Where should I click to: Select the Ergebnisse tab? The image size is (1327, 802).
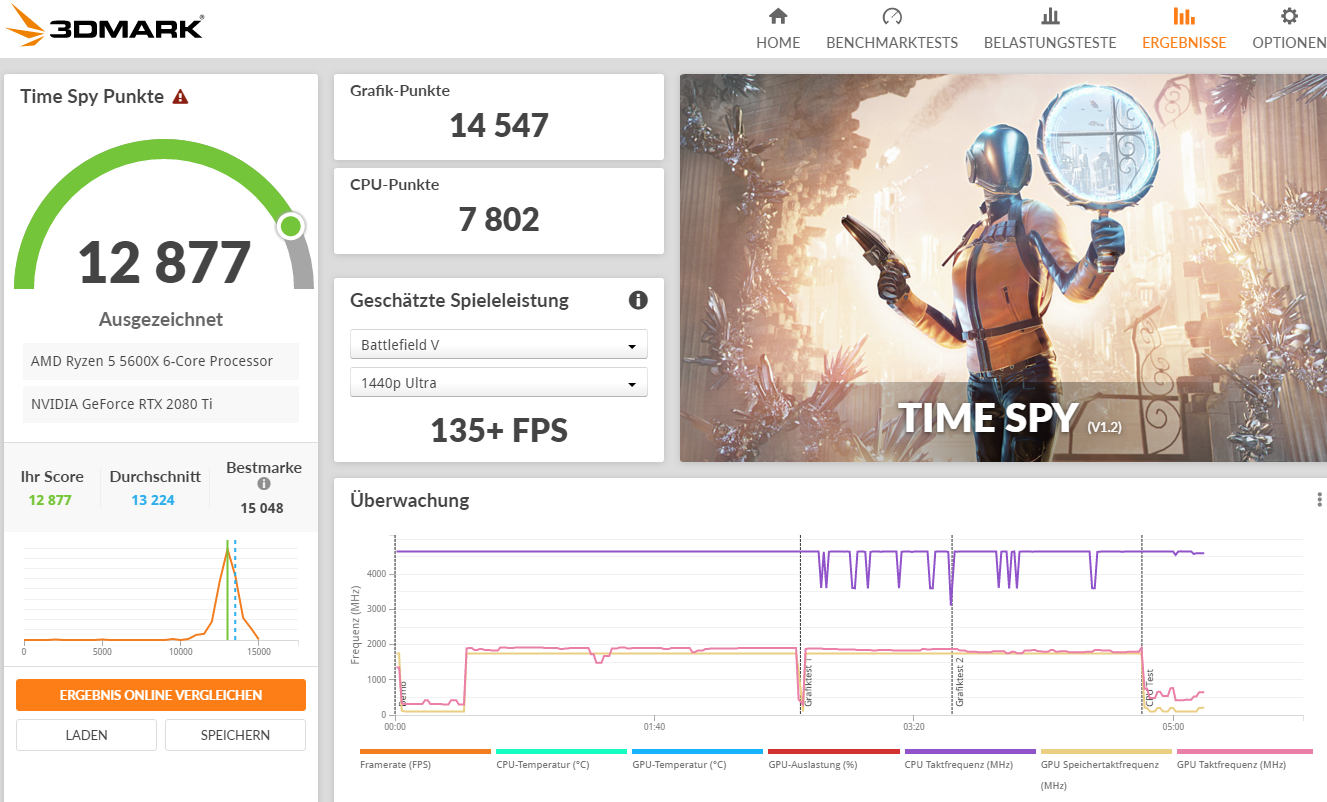1184,28
